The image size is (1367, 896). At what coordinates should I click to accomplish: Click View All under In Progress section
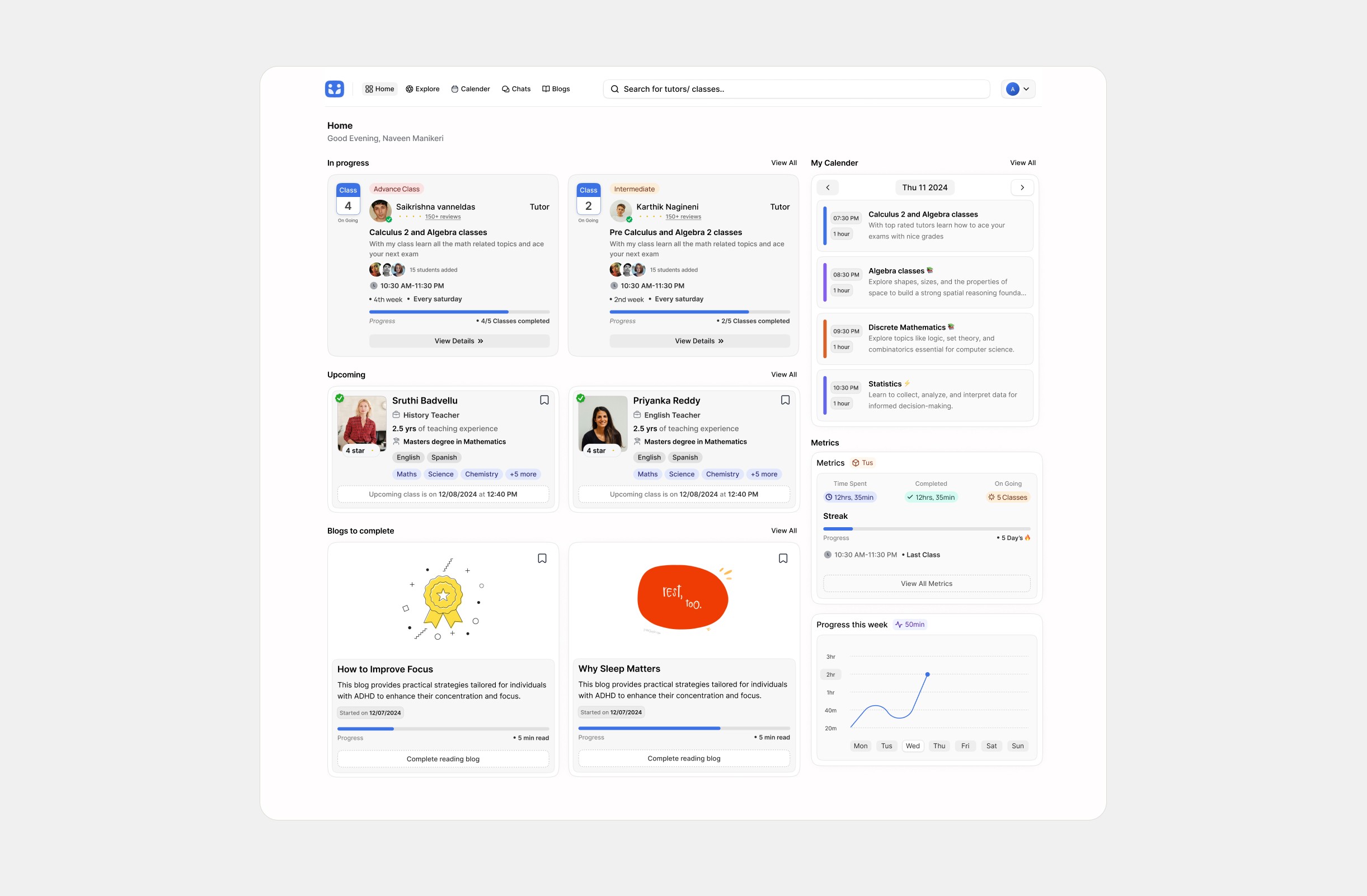[x=784, y=163]
